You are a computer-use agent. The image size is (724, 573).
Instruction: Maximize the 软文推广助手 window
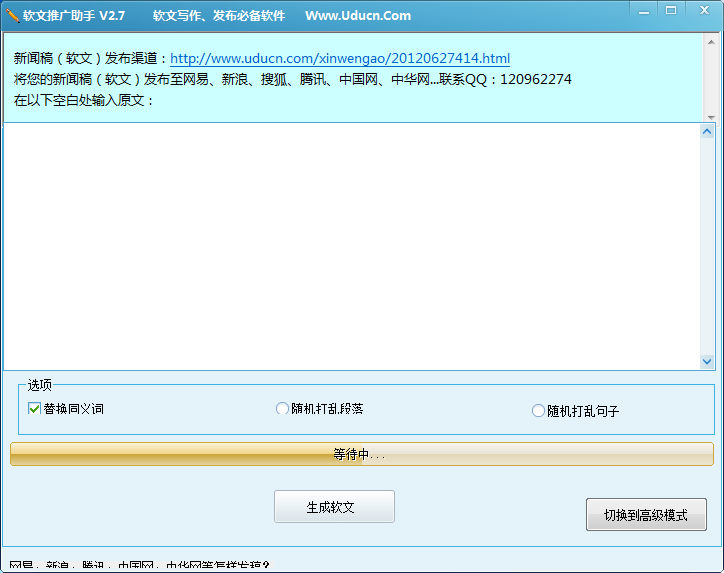pos(671,11)
